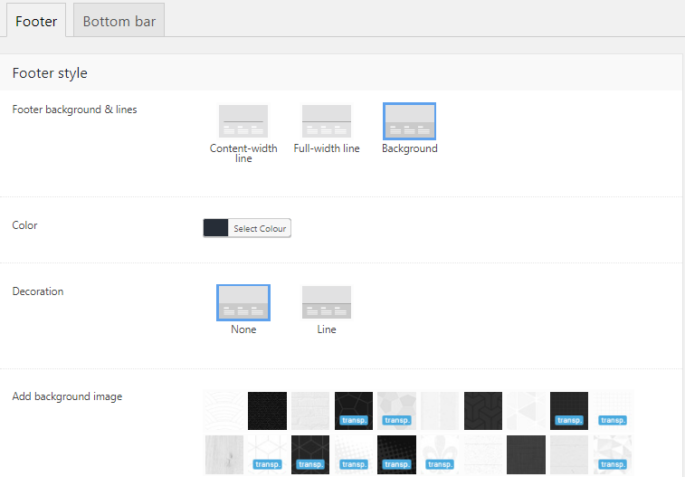This screenshot has height=477, width=685.
Task: Open the Footer tab
Action: (36, 20)
